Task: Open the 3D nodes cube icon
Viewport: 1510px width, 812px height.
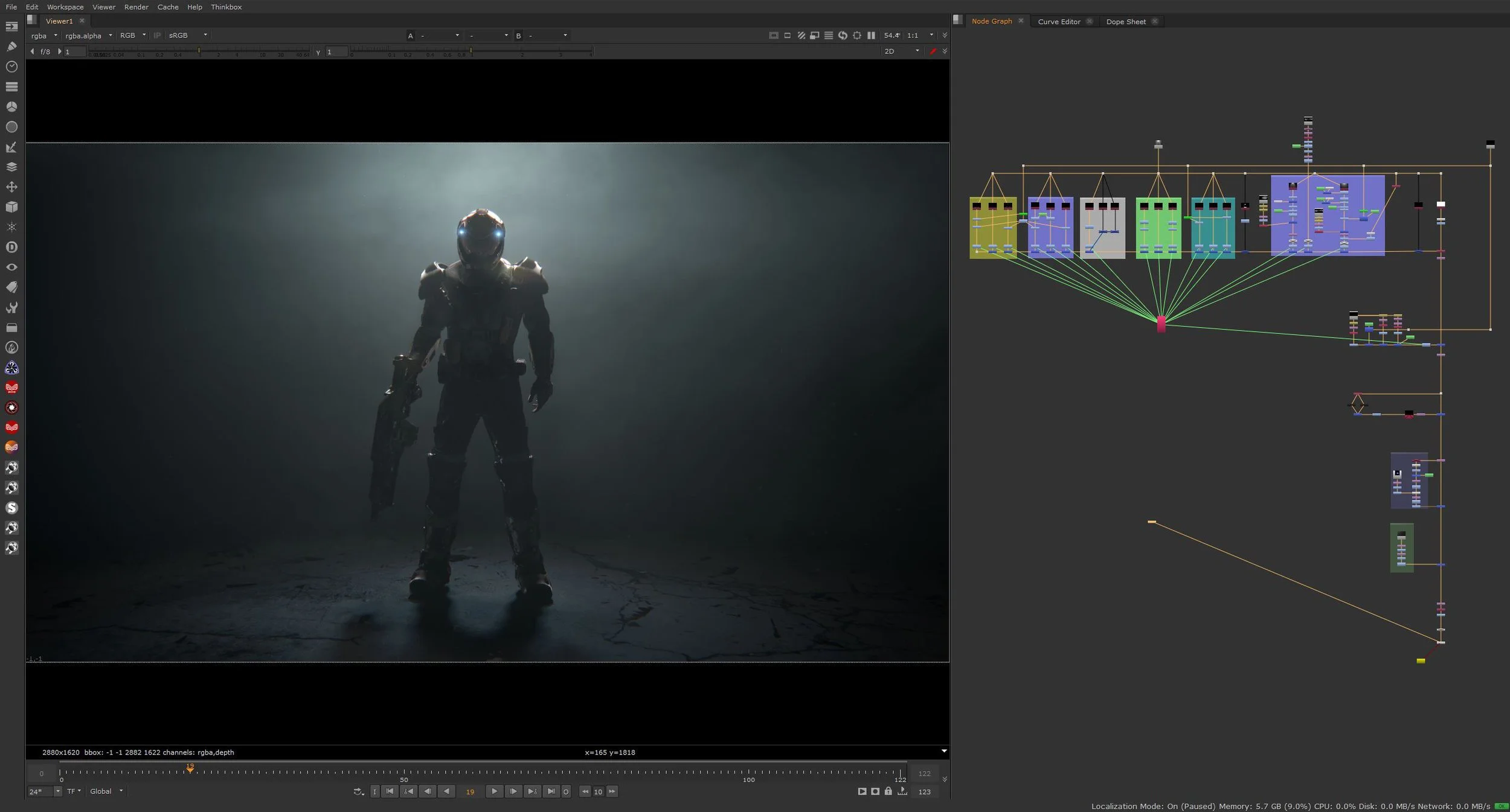Action: [x=11, y=207]
